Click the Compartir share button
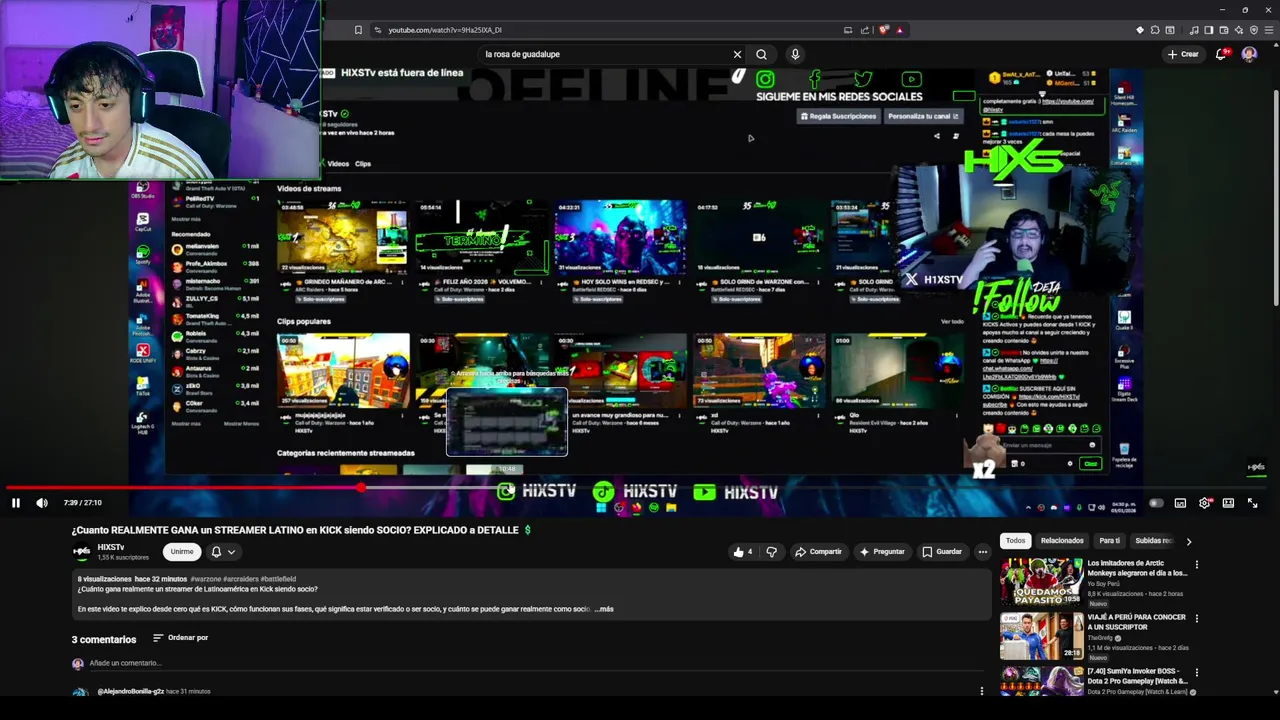This screenshot has height=720, width=1280. click(819, 552)
